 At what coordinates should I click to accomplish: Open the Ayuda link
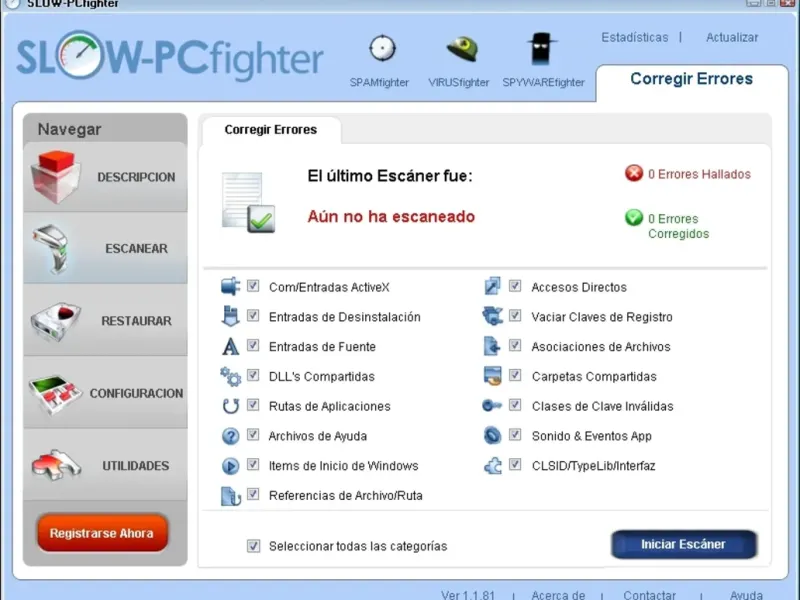(x=746, y=595)
